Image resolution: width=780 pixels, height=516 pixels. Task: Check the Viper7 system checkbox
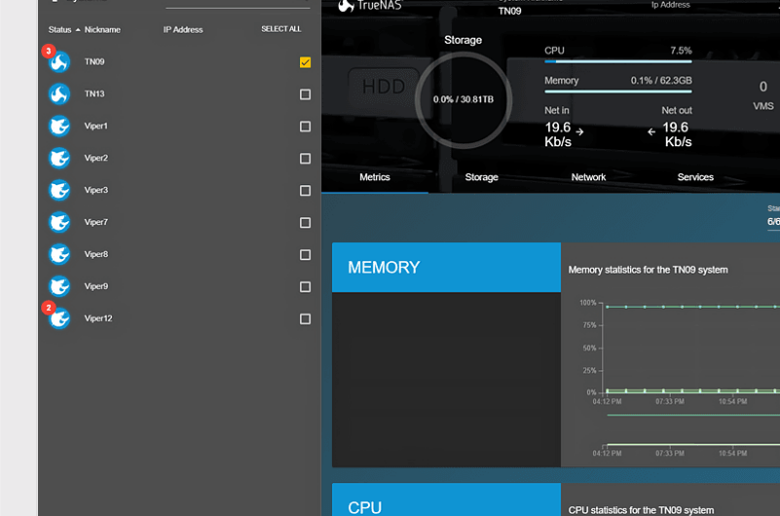tap(305, 222)
